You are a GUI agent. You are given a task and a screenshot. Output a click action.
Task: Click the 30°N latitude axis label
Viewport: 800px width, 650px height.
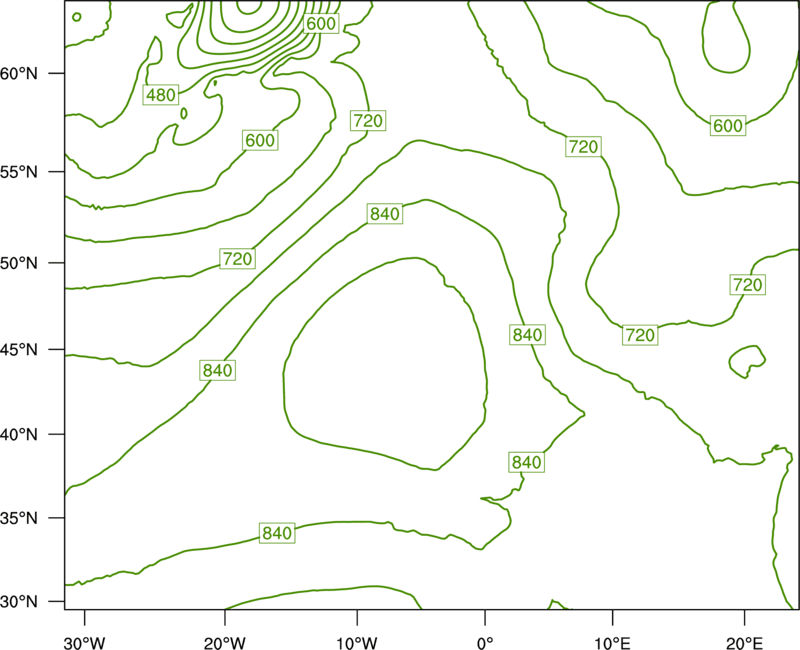19,602
